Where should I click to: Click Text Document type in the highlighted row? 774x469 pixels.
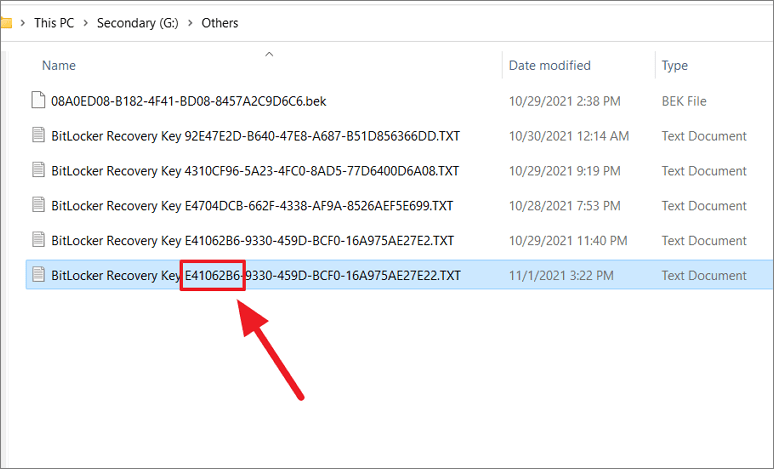(704, 275)
